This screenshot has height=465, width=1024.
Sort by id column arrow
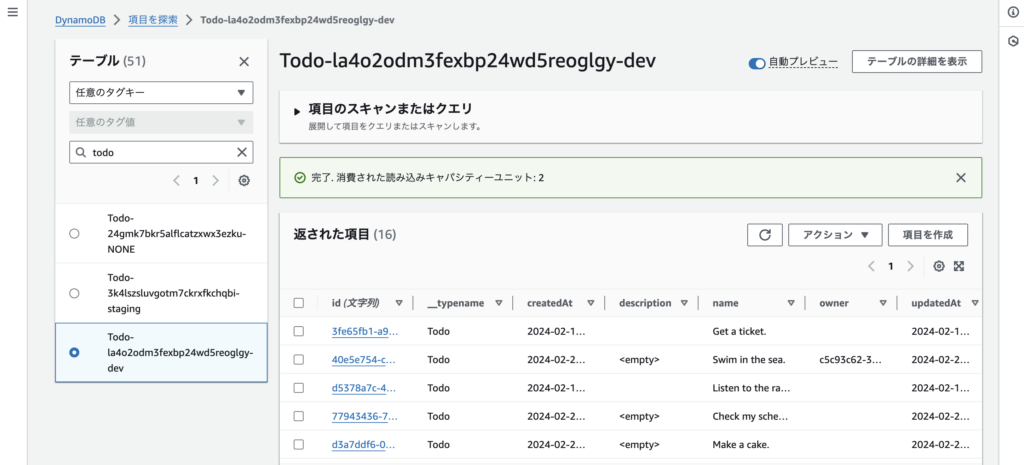coord(399,303)
